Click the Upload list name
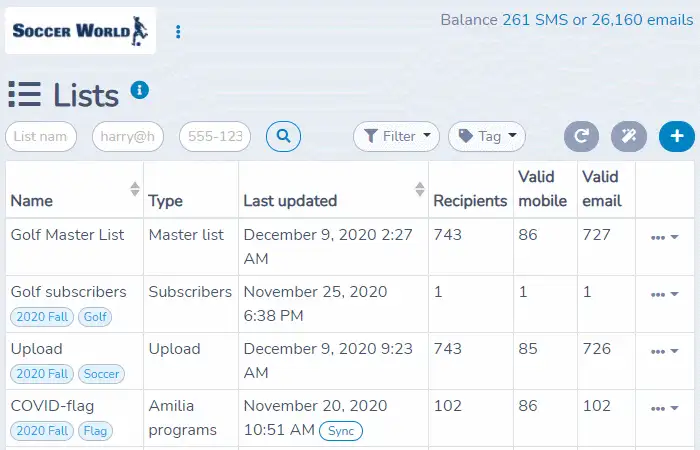 pyautogui.click(x=37, y=349)
